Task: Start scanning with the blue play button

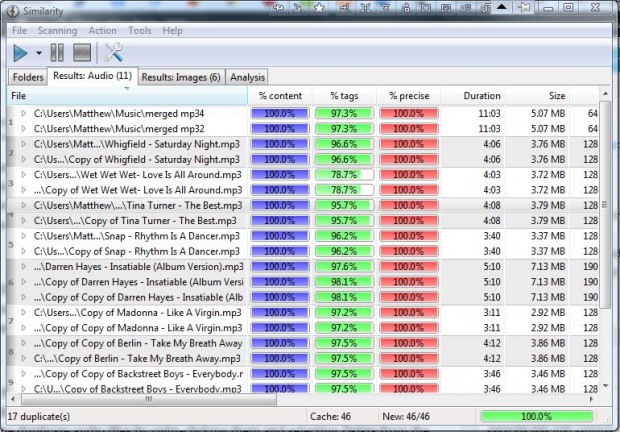Action: [20, 53]
